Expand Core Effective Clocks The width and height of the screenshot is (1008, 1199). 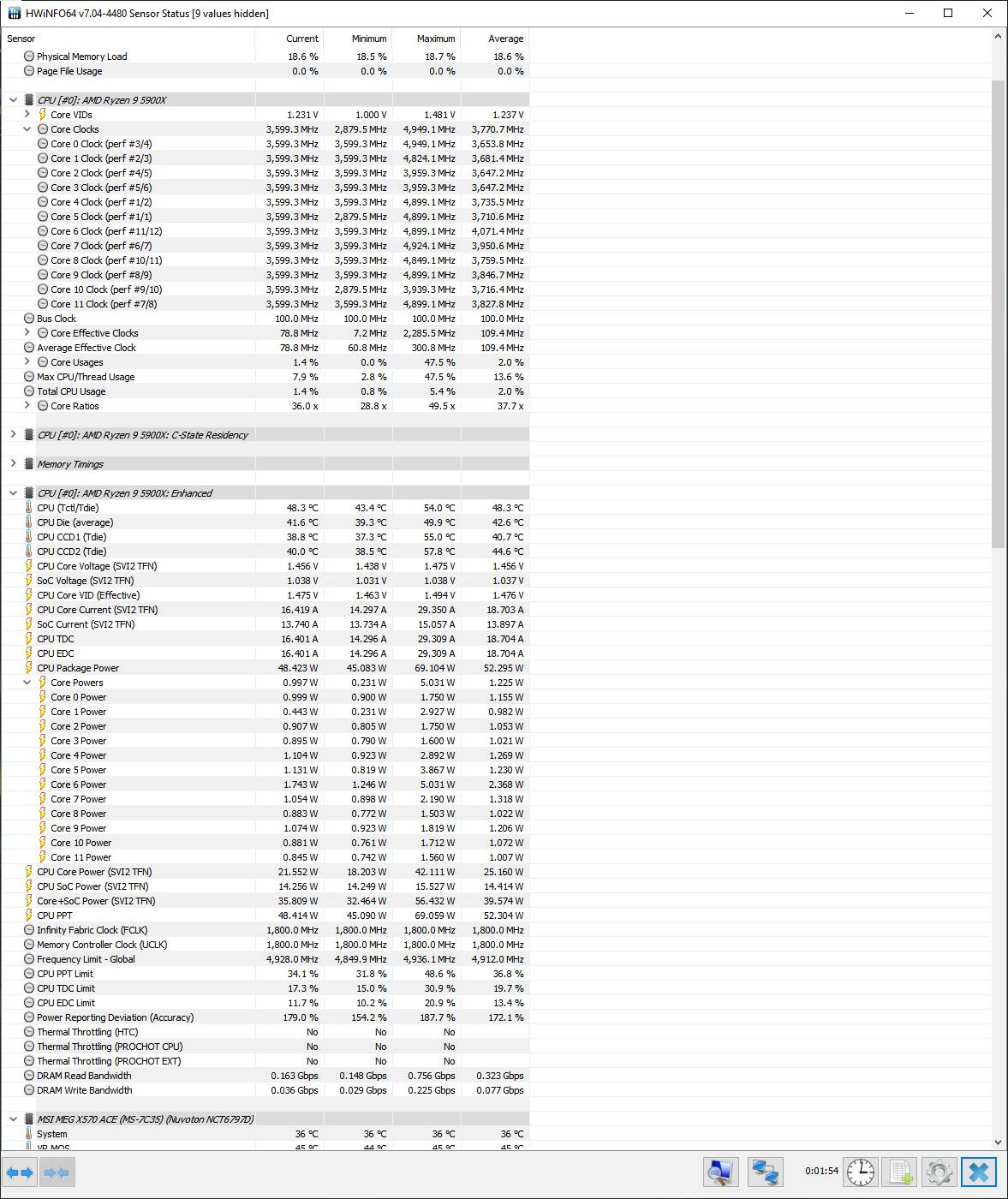point(27,333)
